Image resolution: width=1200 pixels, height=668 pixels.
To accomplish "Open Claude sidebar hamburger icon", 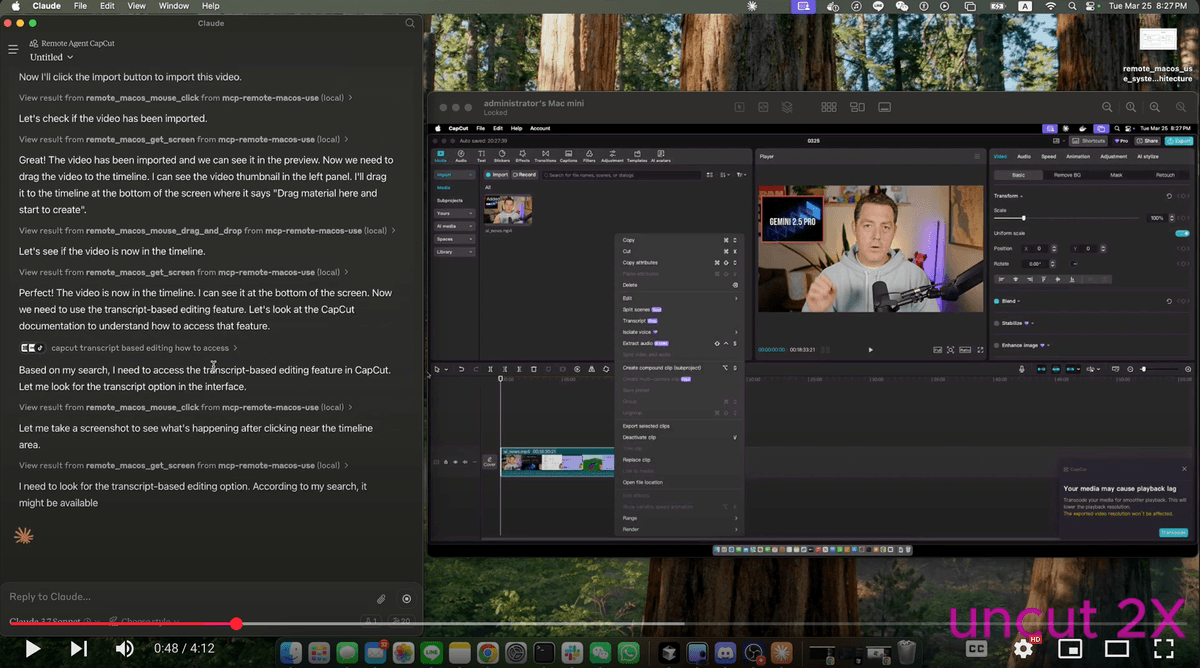I will (x=14, y=49).
